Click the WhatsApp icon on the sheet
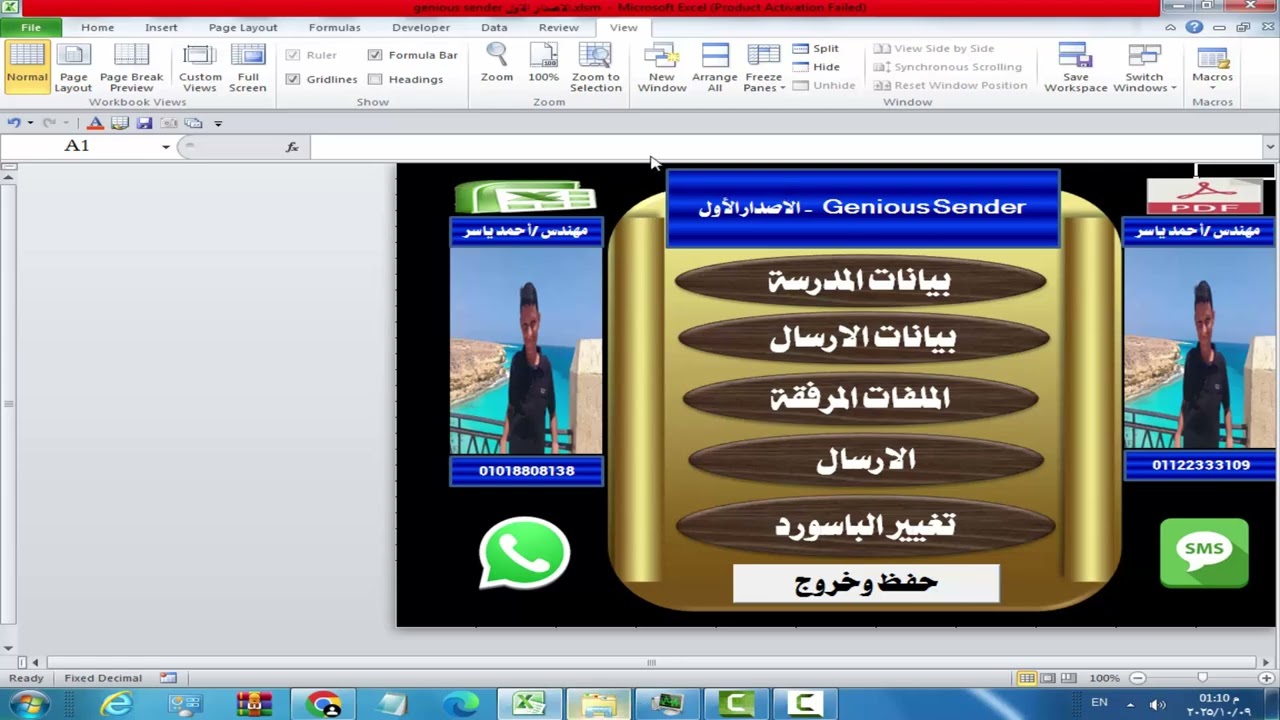This screenshot has width=1280, height=720. click(524, 552)
